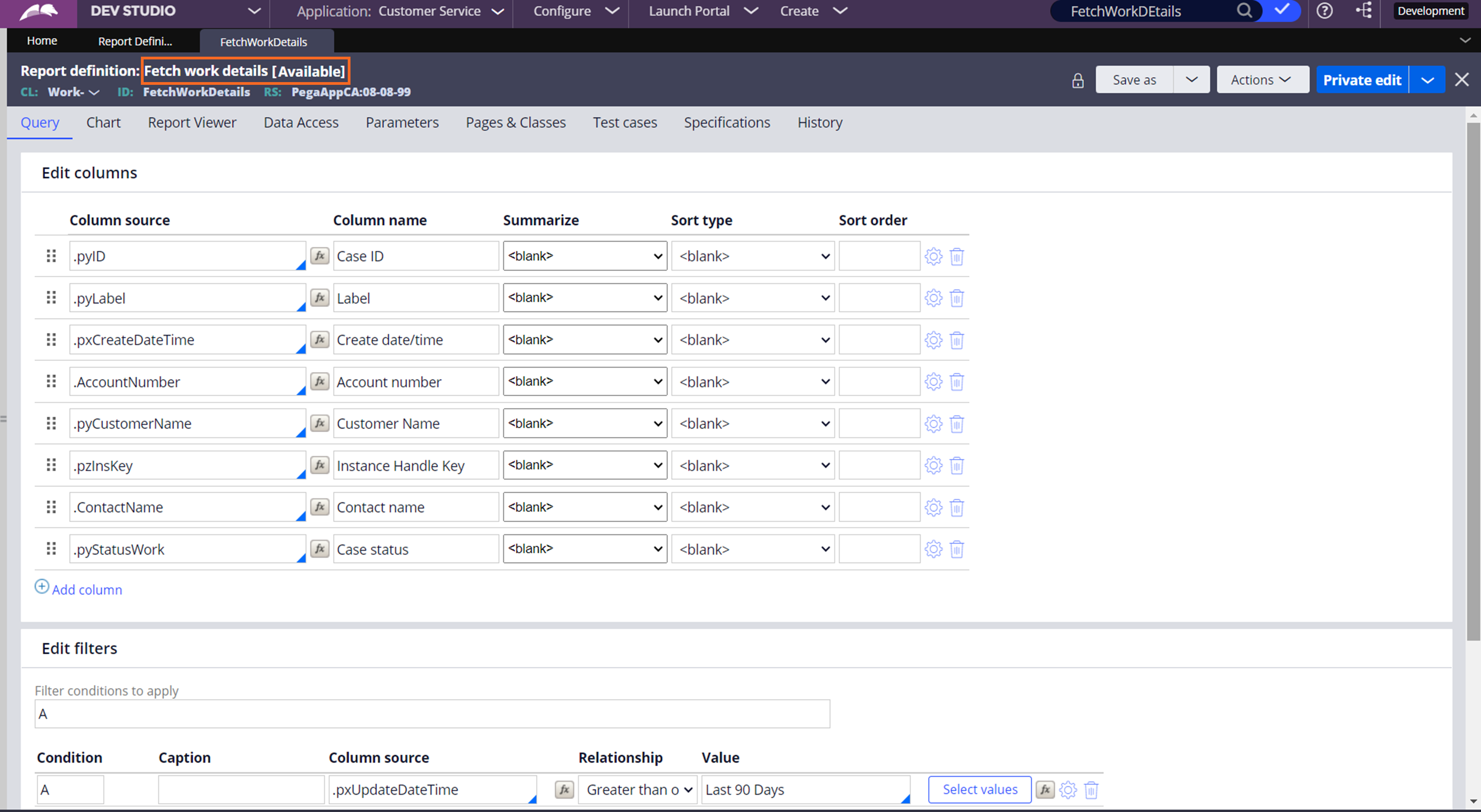
Task: Open the Report Defini... document tab
Action: (135, 41)
